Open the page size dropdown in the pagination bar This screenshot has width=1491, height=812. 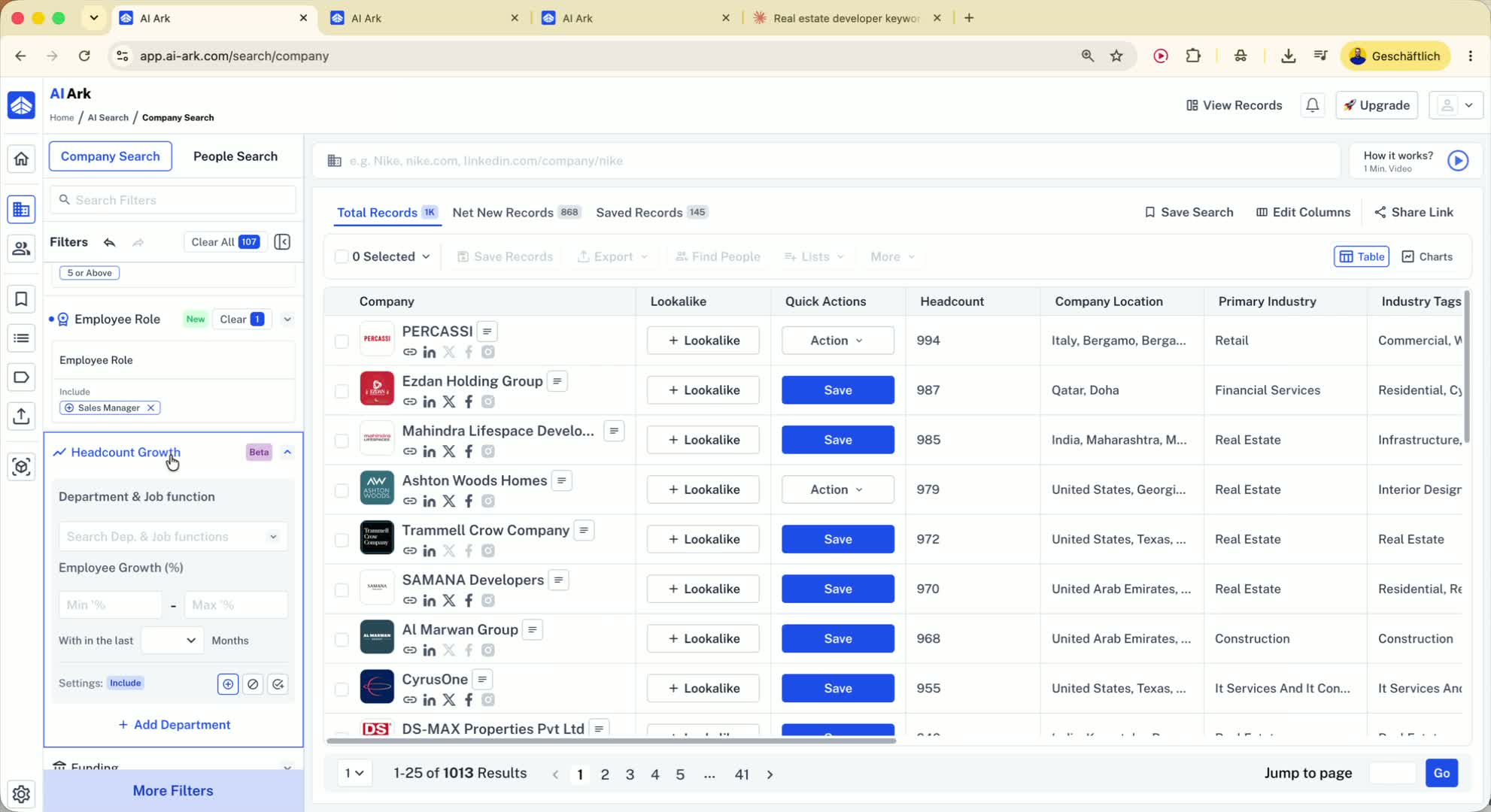pyautogui.click(x=354, y=773)
